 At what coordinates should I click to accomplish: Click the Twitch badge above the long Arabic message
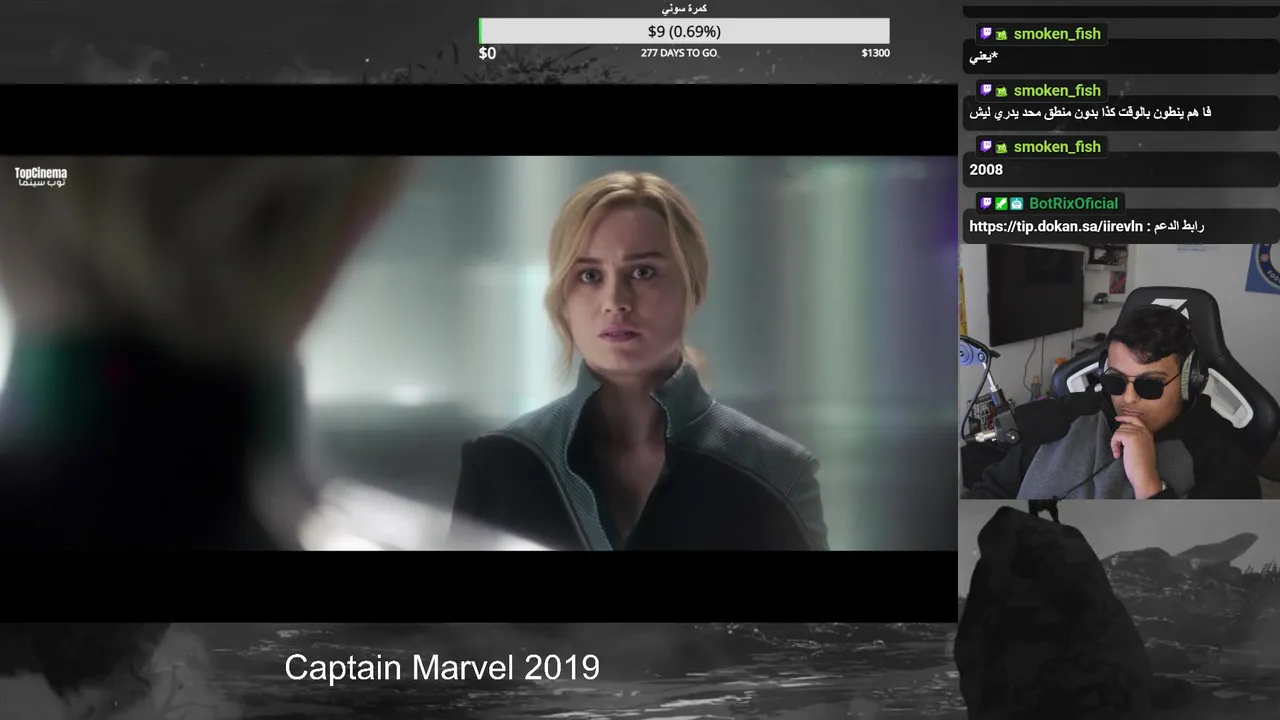[x=986, y=90]
